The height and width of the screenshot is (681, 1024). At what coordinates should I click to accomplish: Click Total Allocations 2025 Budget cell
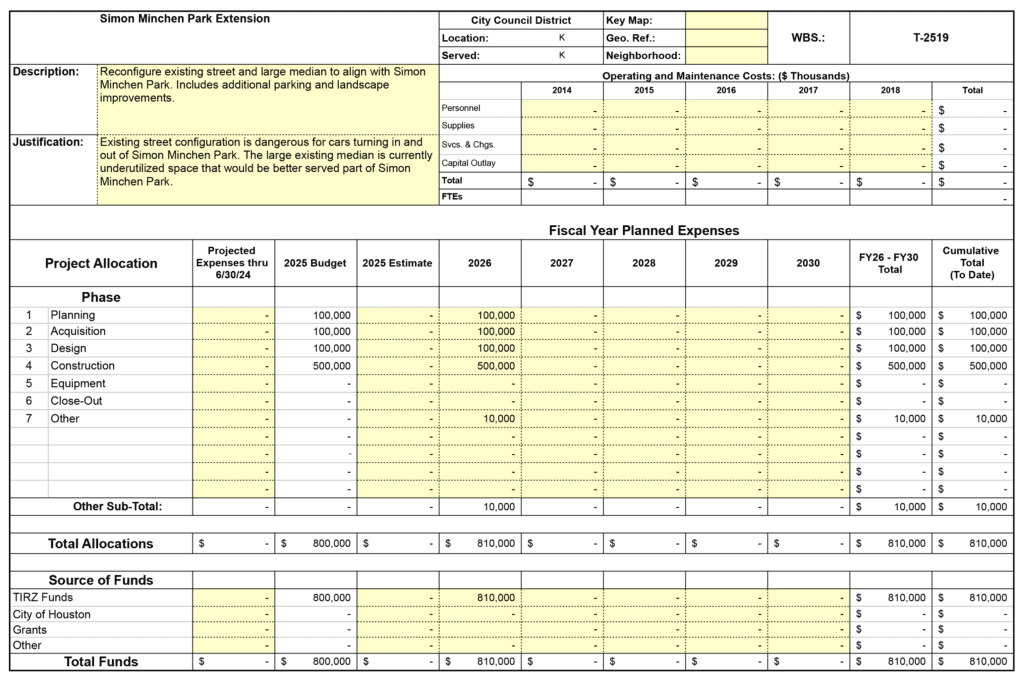coord(315,544)
